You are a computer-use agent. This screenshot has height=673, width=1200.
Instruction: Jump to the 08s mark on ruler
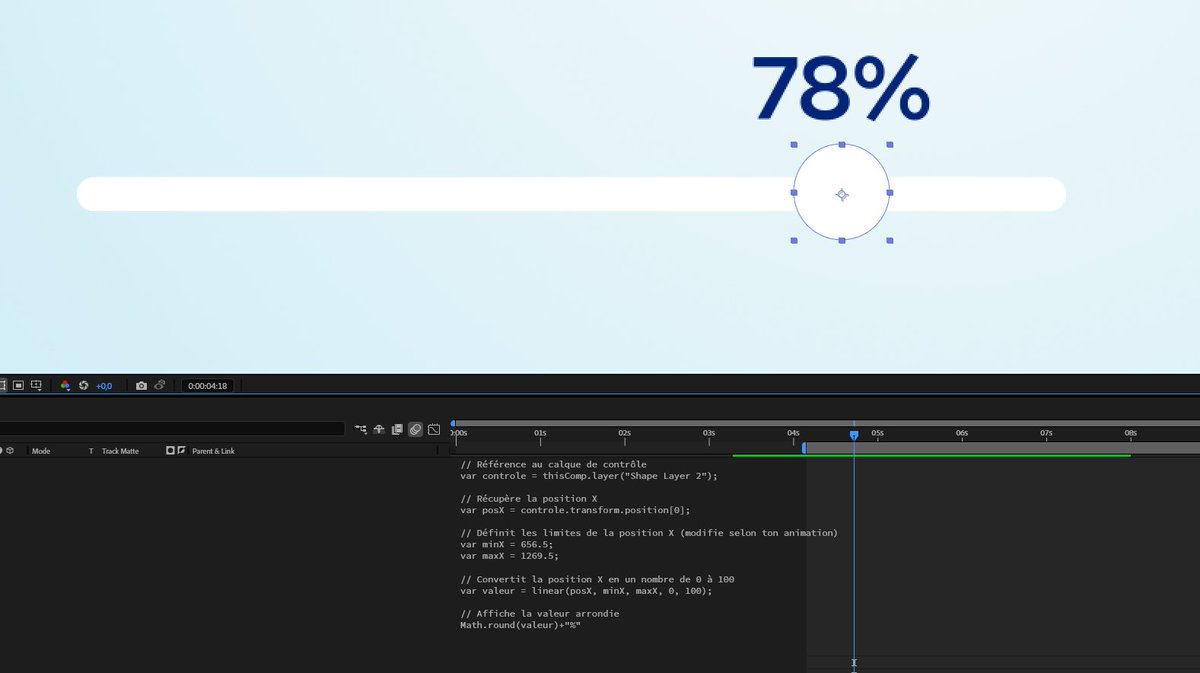pyautogui.click(x=1130, y=435)
